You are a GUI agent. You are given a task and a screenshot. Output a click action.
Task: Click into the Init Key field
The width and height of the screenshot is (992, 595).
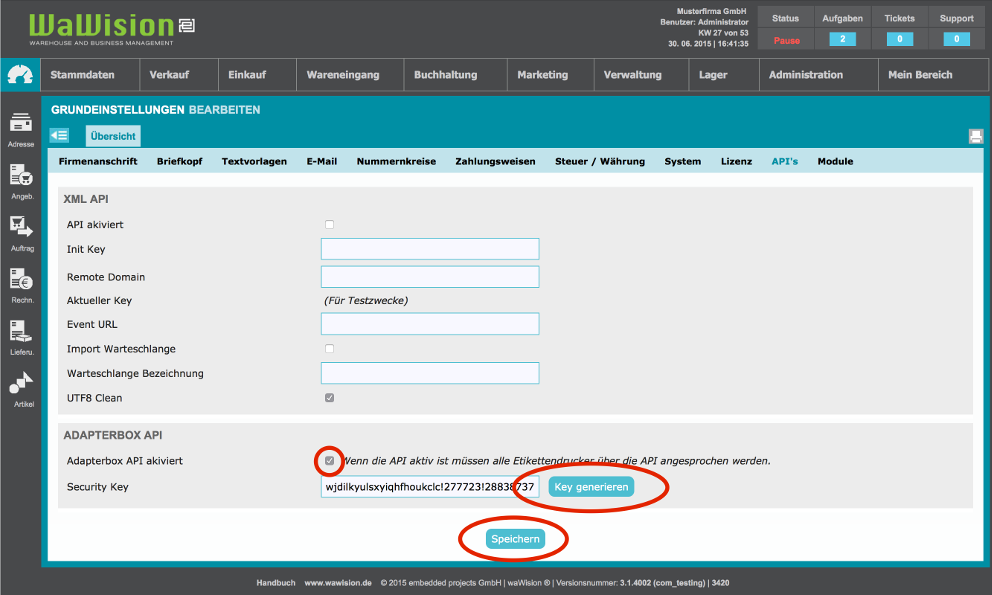pyautogui.click(x=430, y=249)
